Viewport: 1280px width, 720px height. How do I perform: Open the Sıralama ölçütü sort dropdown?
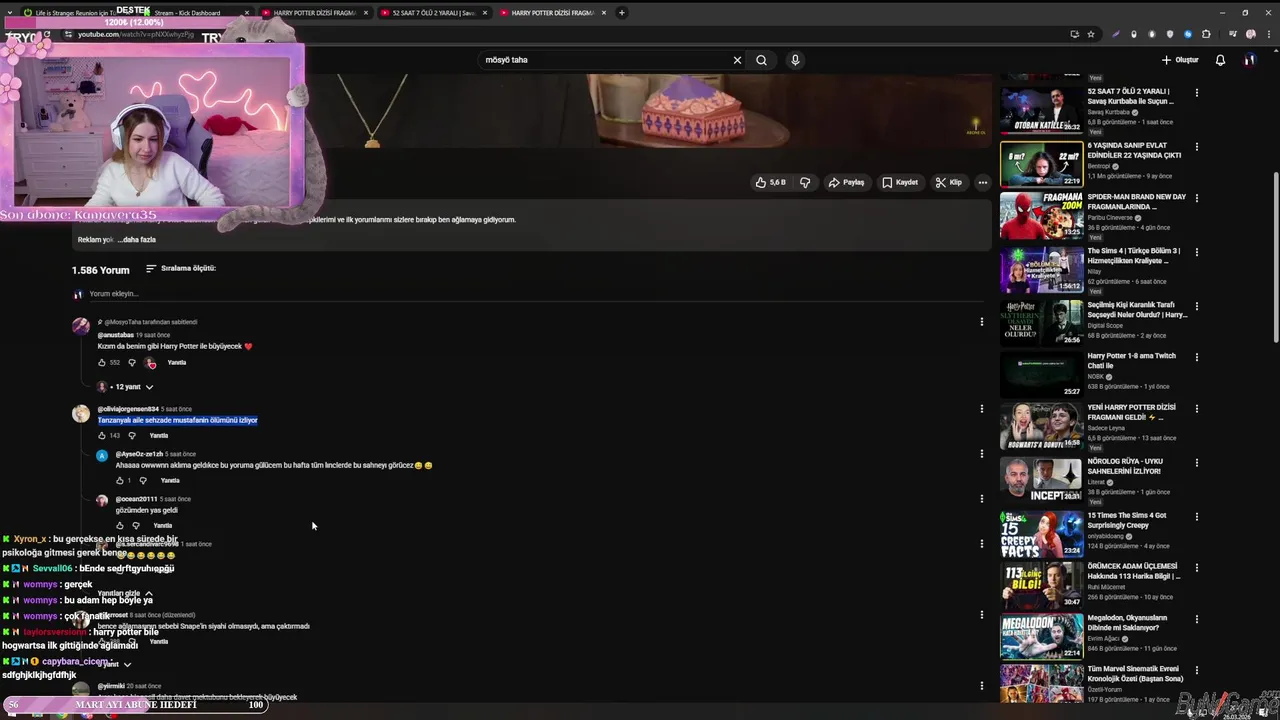click(x=181, y=268)
